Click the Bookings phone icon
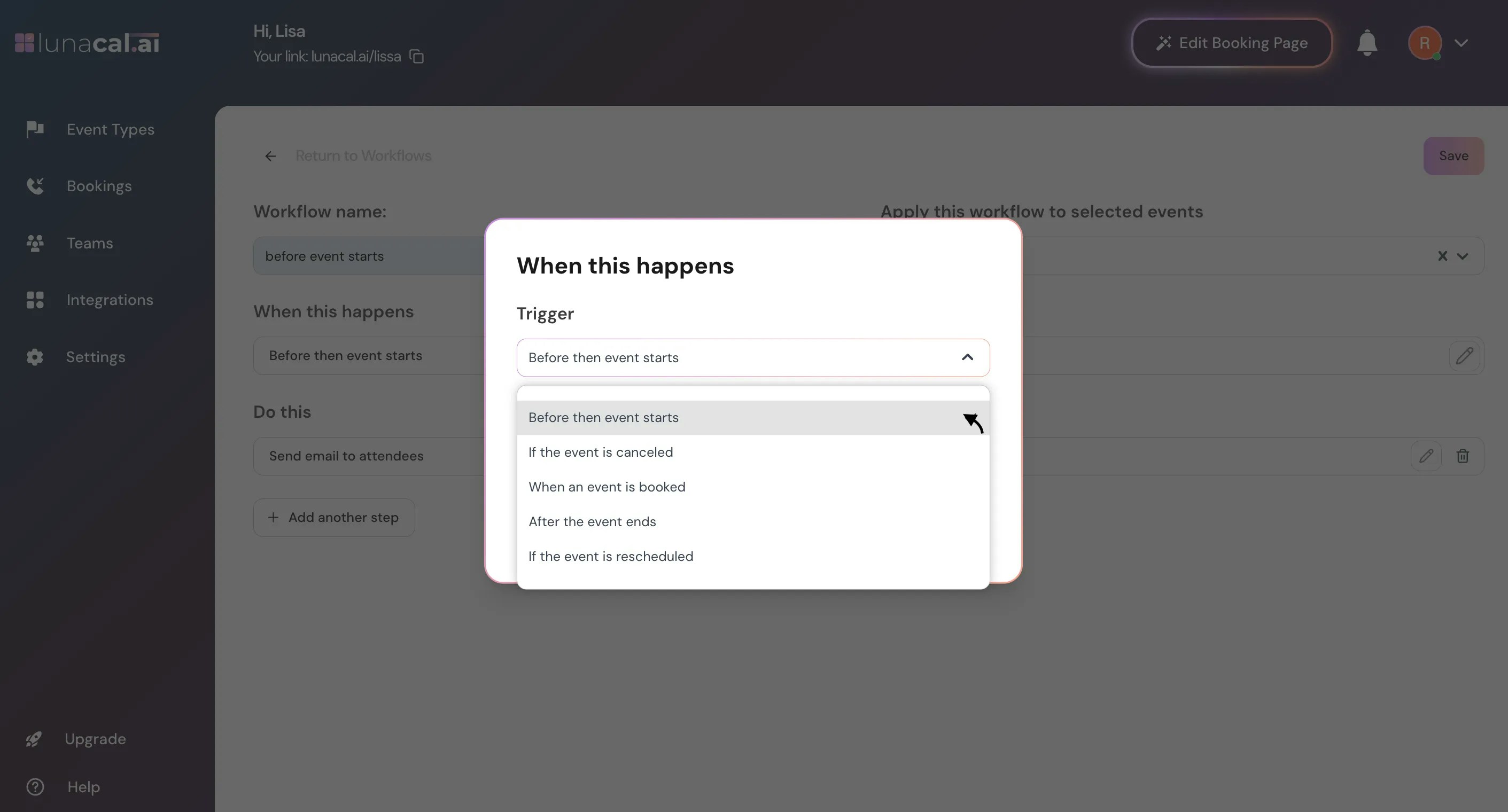The width and height of the screenshot is (1508, 812). 35,186
